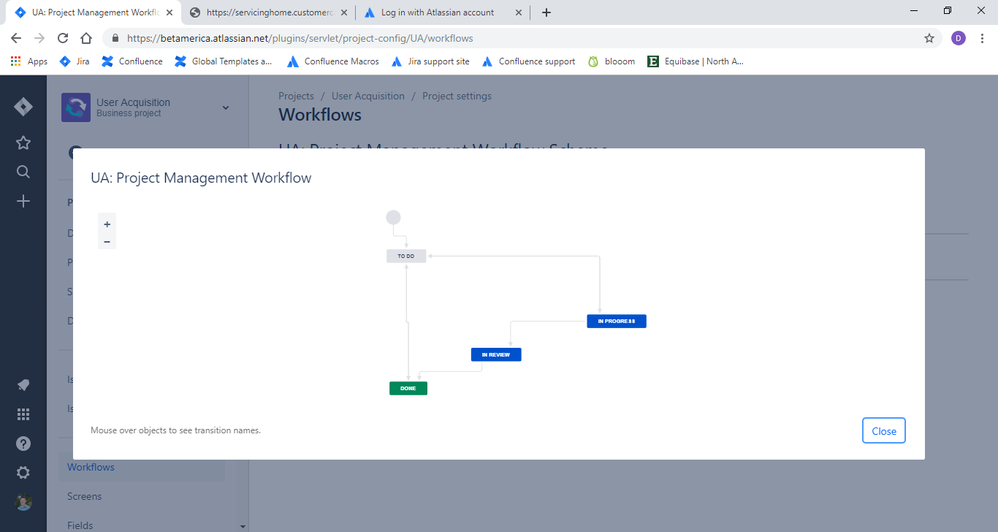Open the Chrome three-dot menu
This screenshot has width=998, height=532.
click(982, 38)
